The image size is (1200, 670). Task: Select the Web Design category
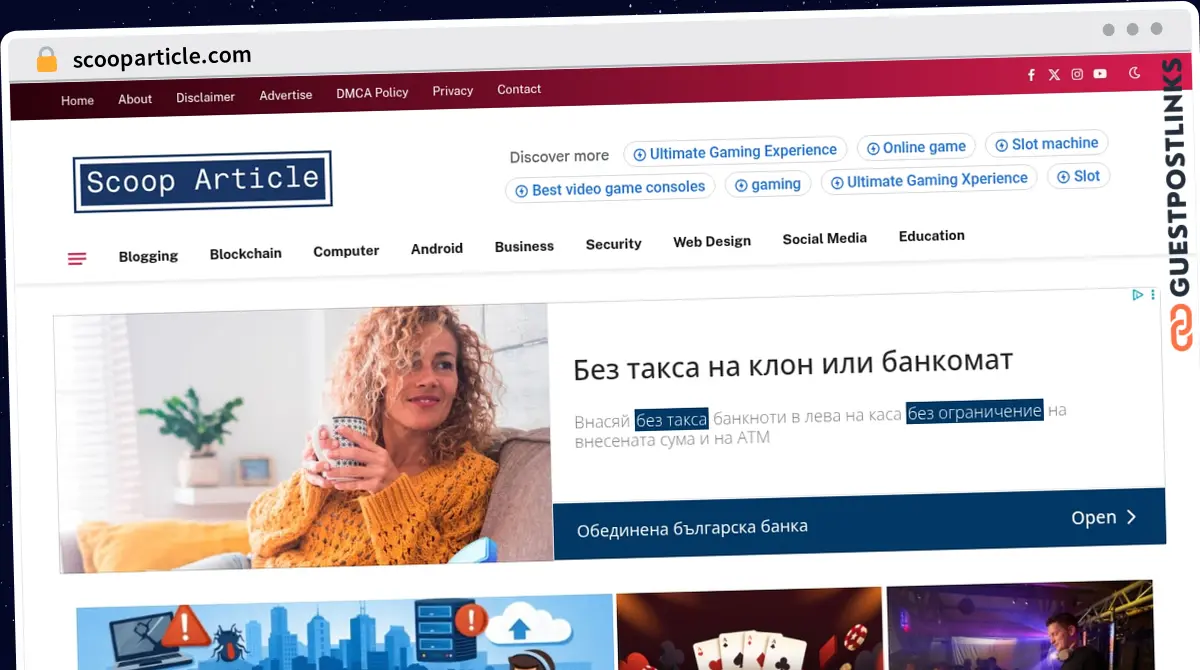point(712,241)
